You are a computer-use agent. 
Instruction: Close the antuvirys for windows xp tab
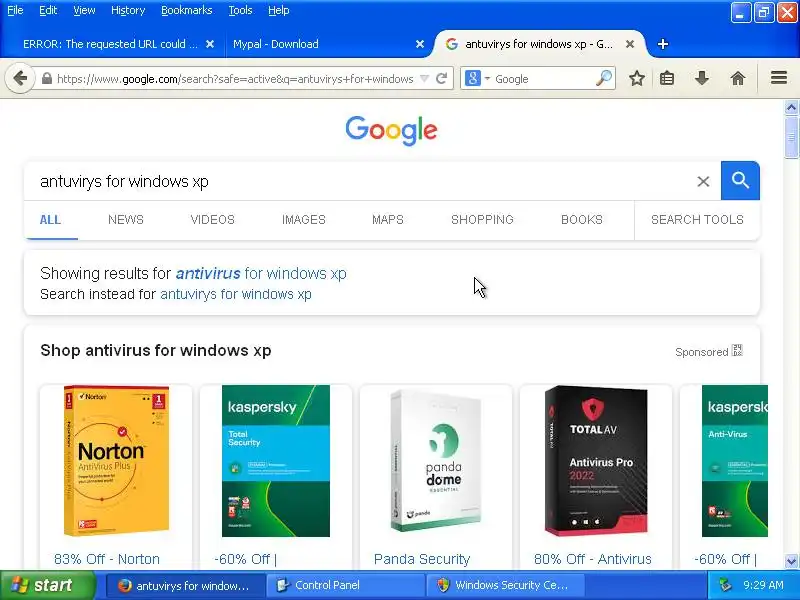630,44
